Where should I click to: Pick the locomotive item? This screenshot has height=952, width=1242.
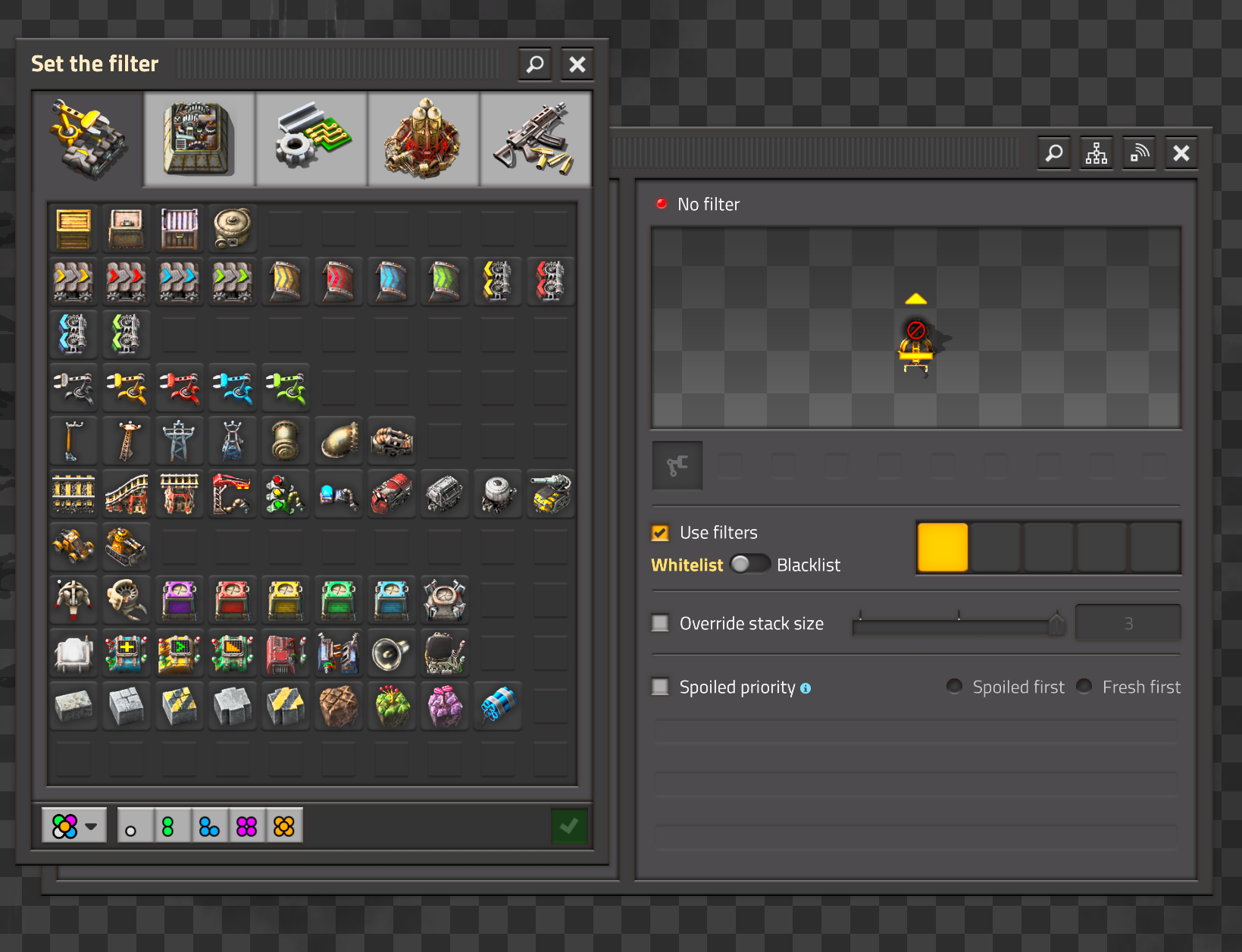click(x=392, y=493)
